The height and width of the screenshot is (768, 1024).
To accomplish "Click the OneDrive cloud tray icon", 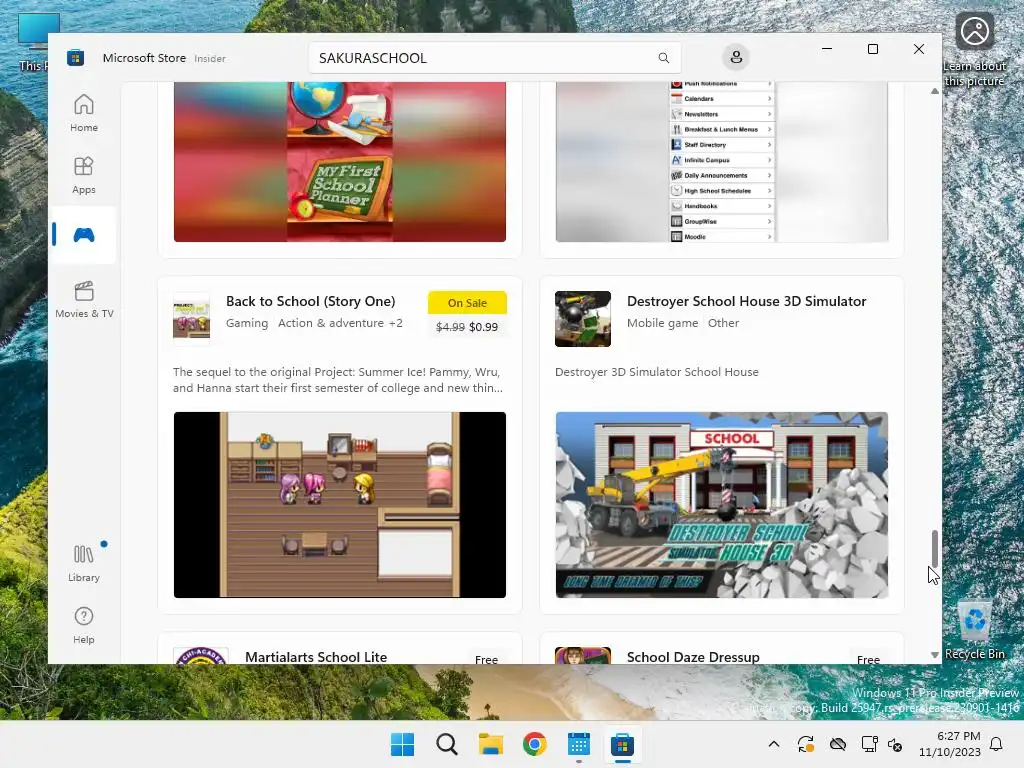I will click(x=837, y=744).
